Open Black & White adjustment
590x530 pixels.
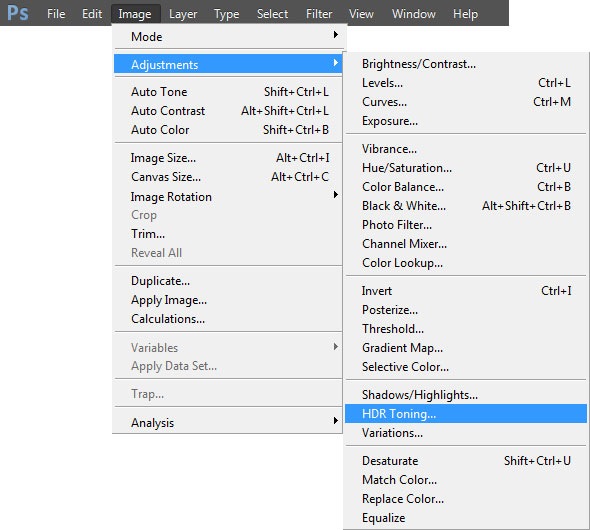pos(466,206)
